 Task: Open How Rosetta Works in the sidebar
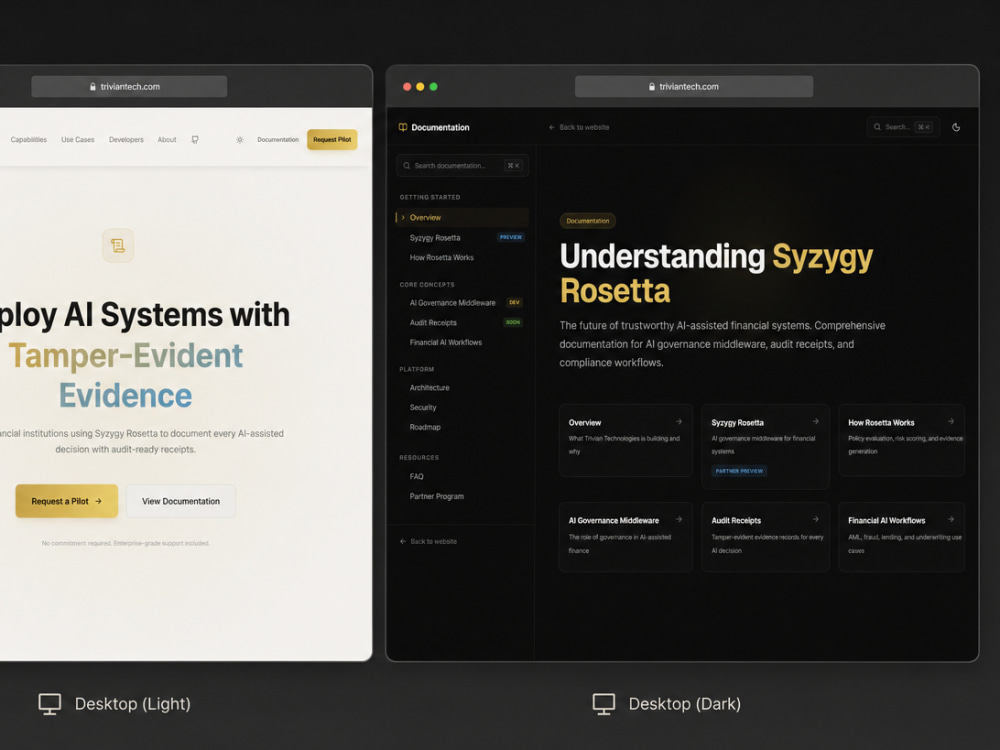[x=441, y=258]
